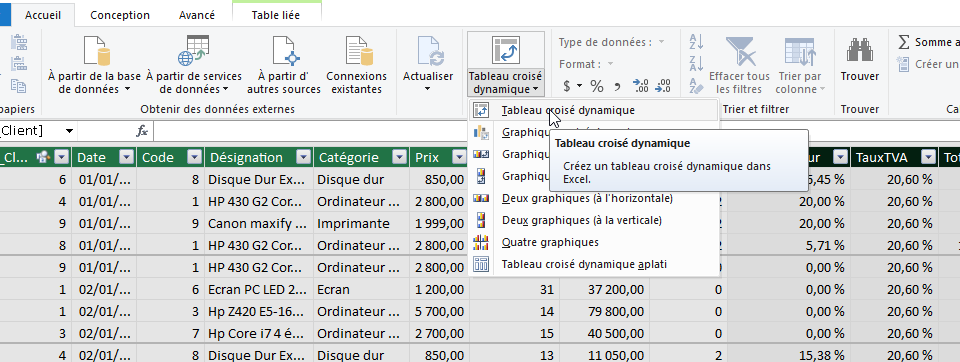Viewport: 960px width, 362px height.
Task: Open the Catégorie column filter dropdown
Action: 399,157
